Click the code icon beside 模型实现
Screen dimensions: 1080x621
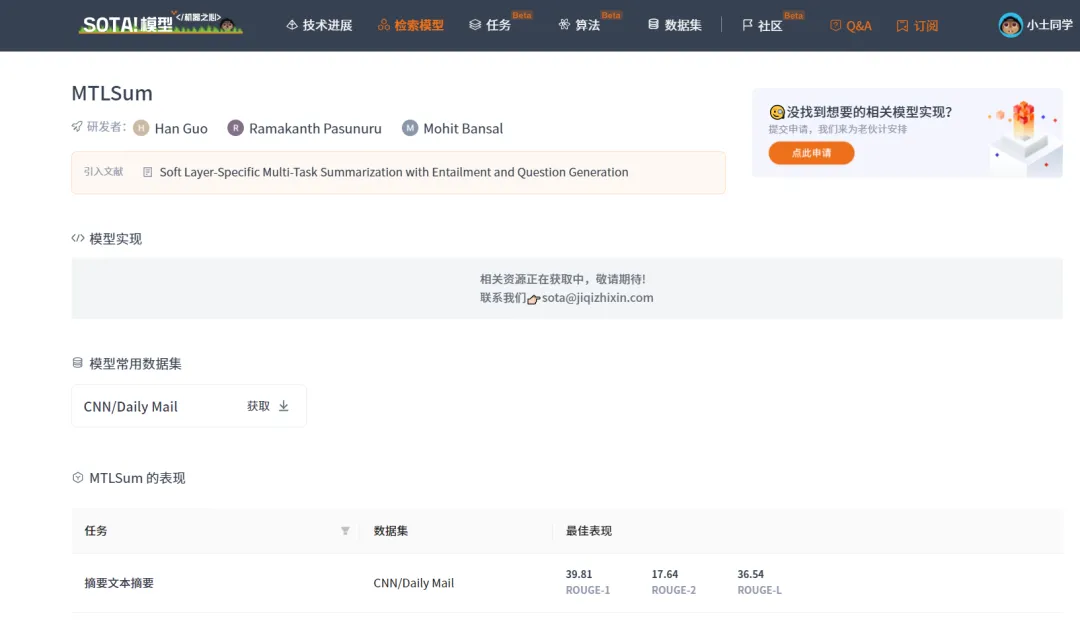point(78,238)
